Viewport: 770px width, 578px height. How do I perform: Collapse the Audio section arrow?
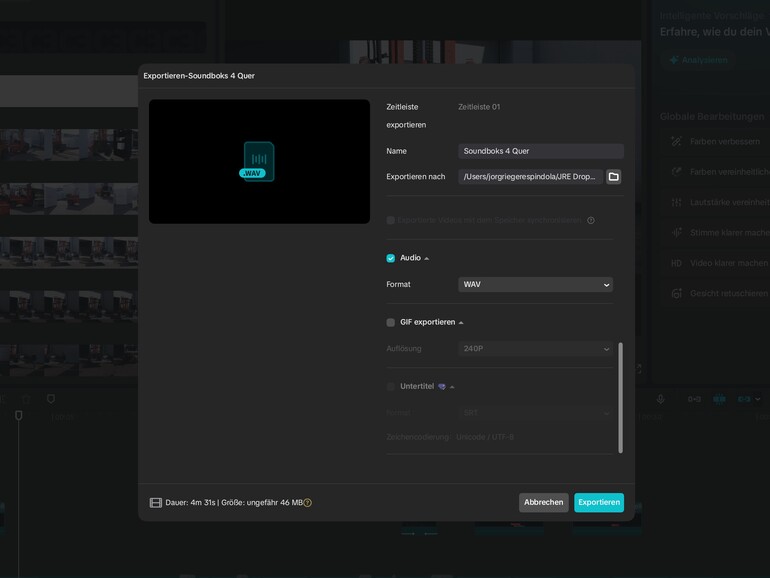[427, 259]
